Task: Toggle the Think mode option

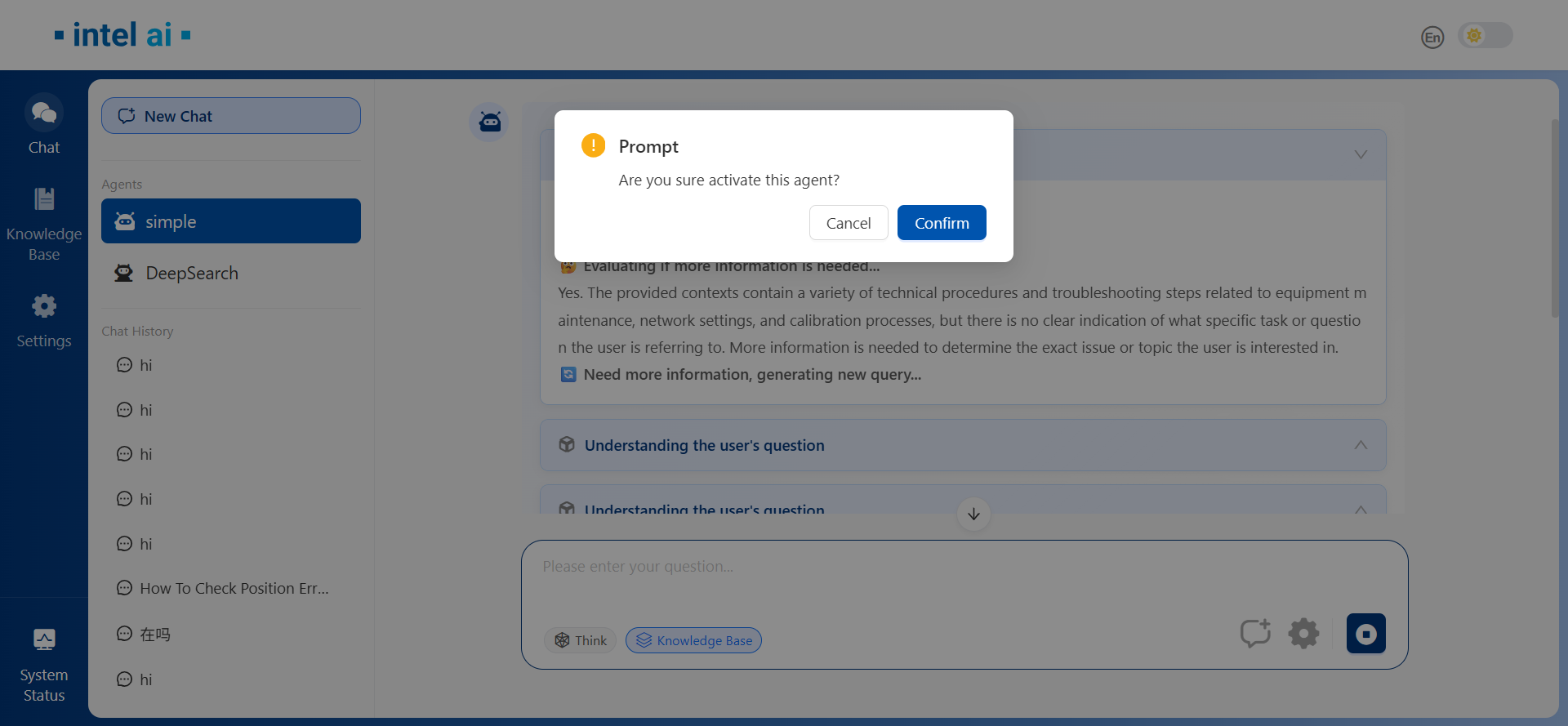Action: pyautogui.click(x=581, y=640)
